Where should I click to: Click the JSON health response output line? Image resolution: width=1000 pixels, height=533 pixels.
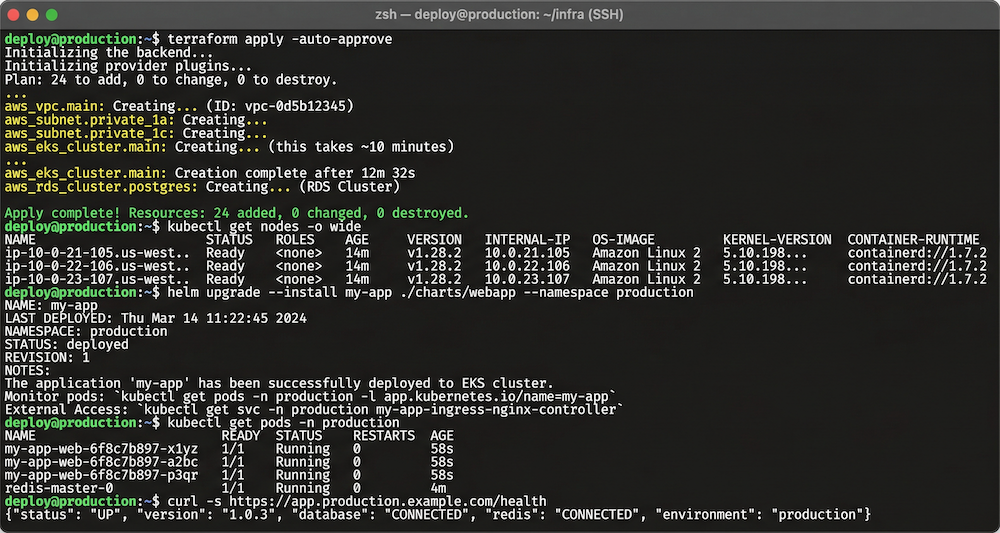438,514
